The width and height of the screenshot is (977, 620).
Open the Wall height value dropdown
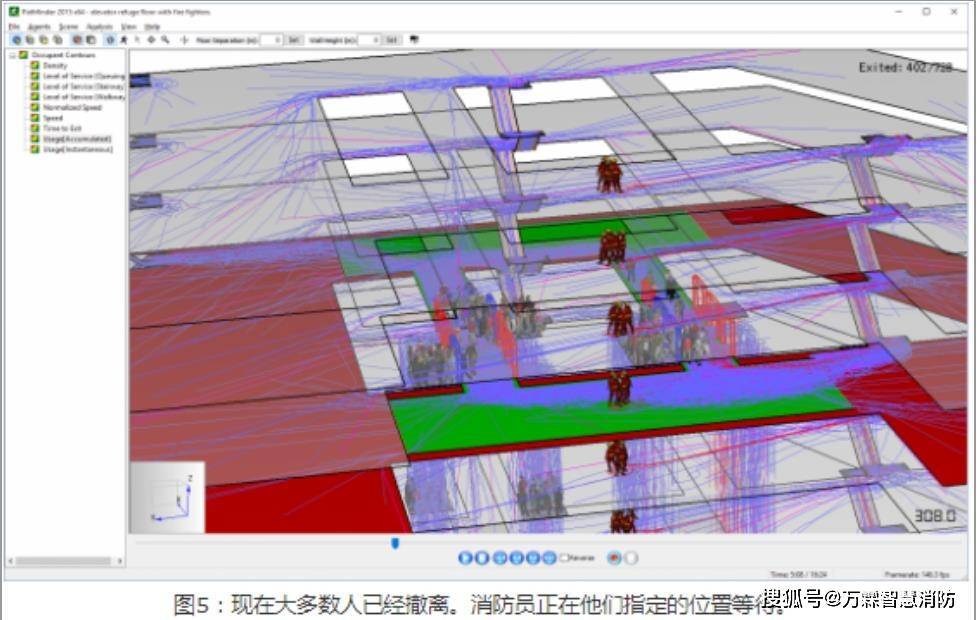(376, 41)
